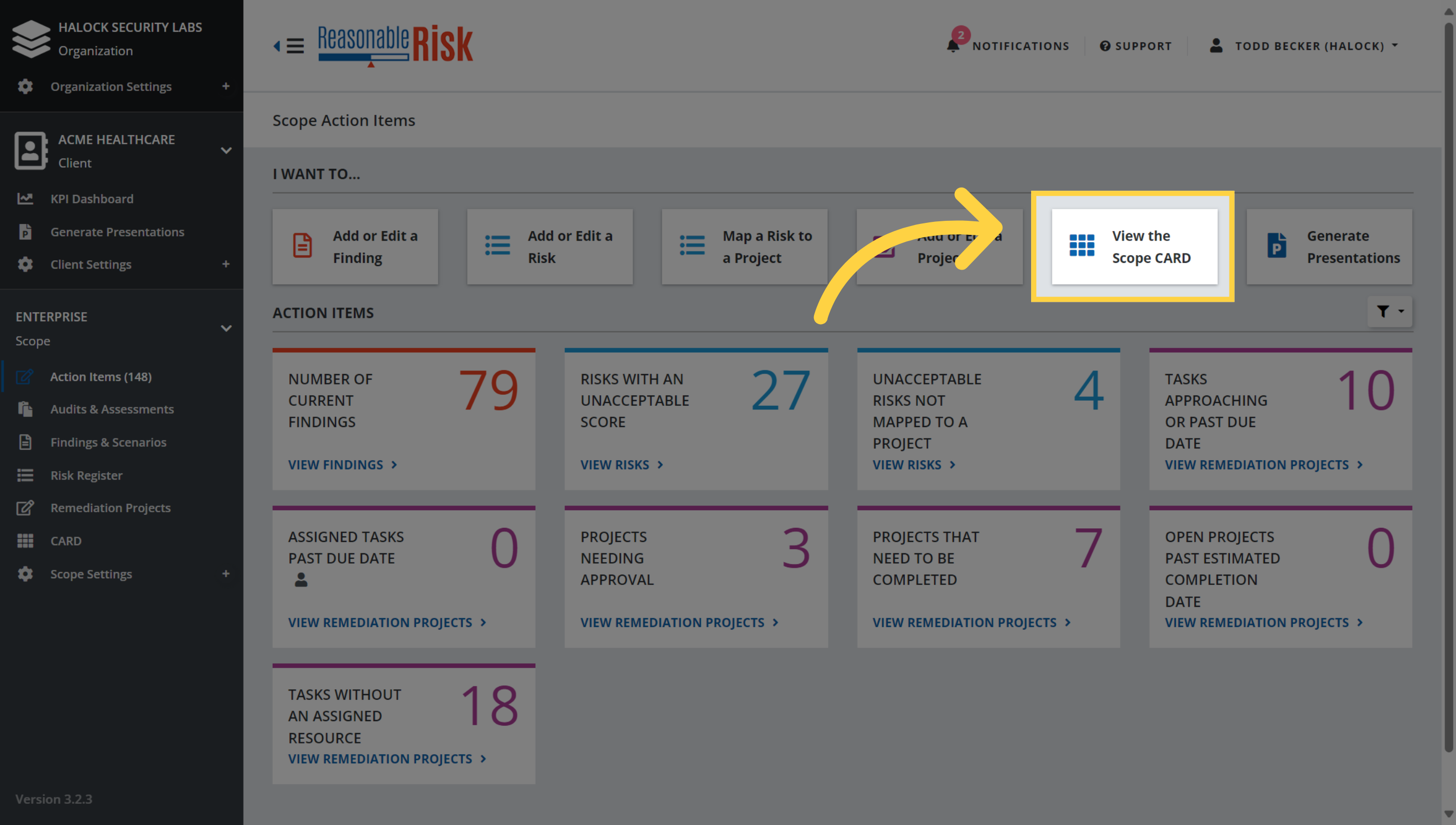This screenshot has width=1456, height=825.
Task: Click Add or Edit a Risk button
Action: click(x=550, y=246)
